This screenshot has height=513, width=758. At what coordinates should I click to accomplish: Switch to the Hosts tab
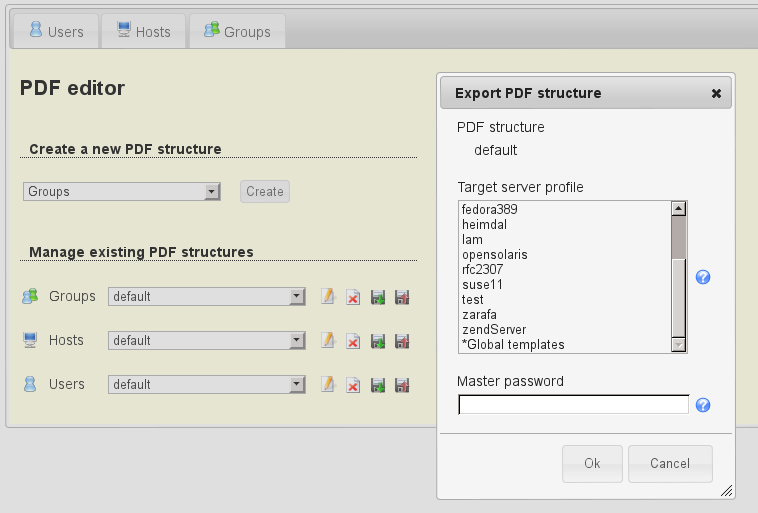[143, 31]
